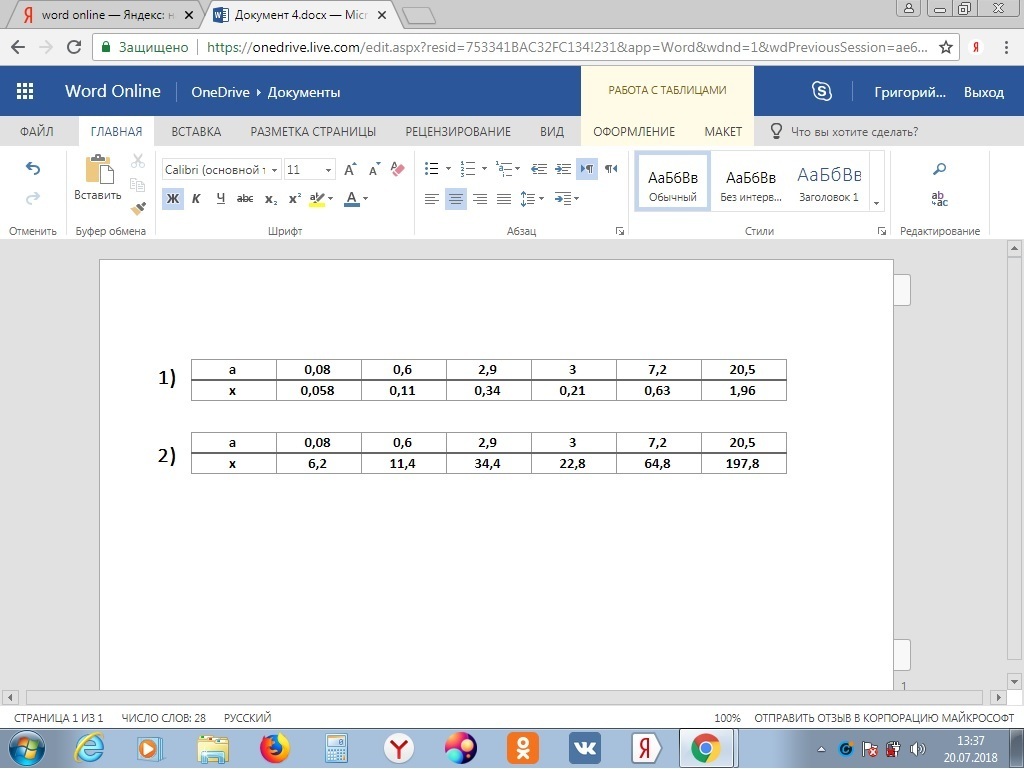Increase paragraph indent
The width and height of the screenshot is (1024, 769).
pyautogui.click(x=562, y=169)
